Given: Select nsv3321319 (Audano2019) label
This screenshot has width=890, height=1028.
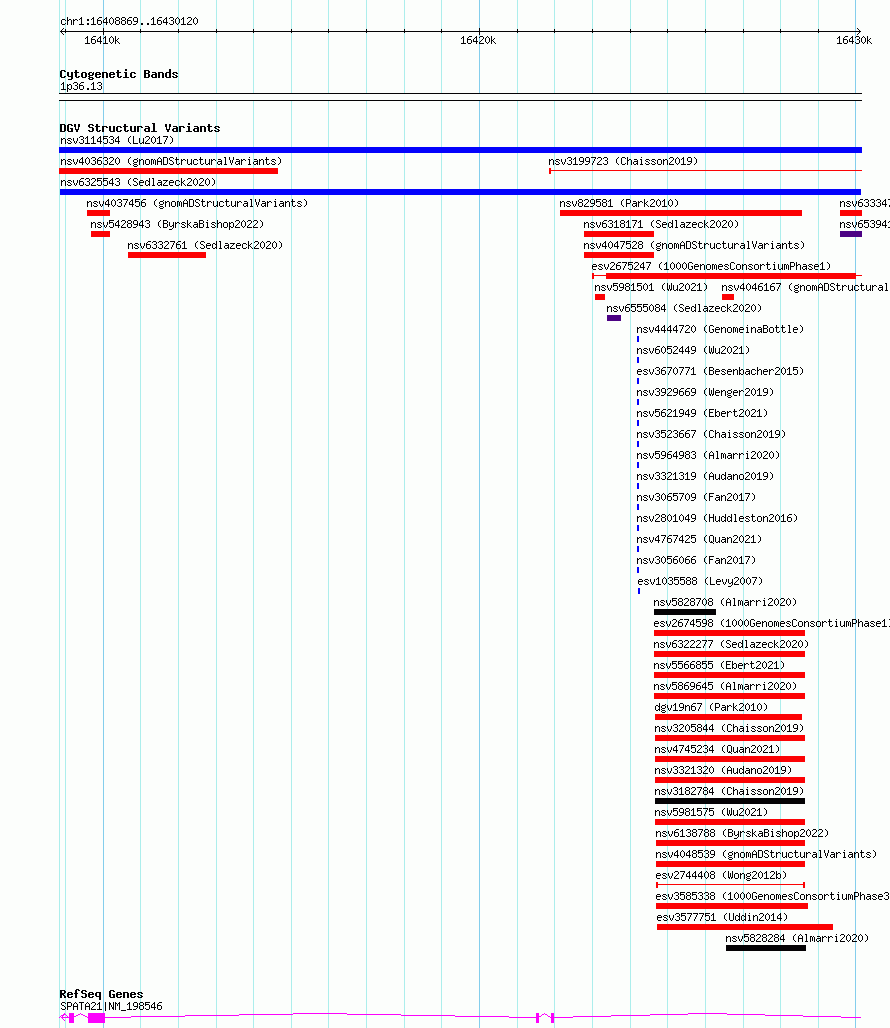Looking at the screenshot, I should tap(705, 476).
